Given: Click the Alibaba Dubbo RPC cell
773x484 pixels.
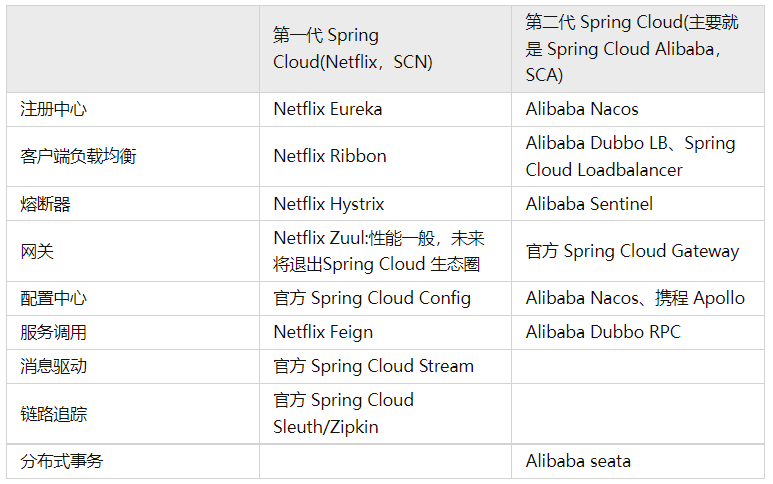Looking at the screenshot, I should click(603, 332).
